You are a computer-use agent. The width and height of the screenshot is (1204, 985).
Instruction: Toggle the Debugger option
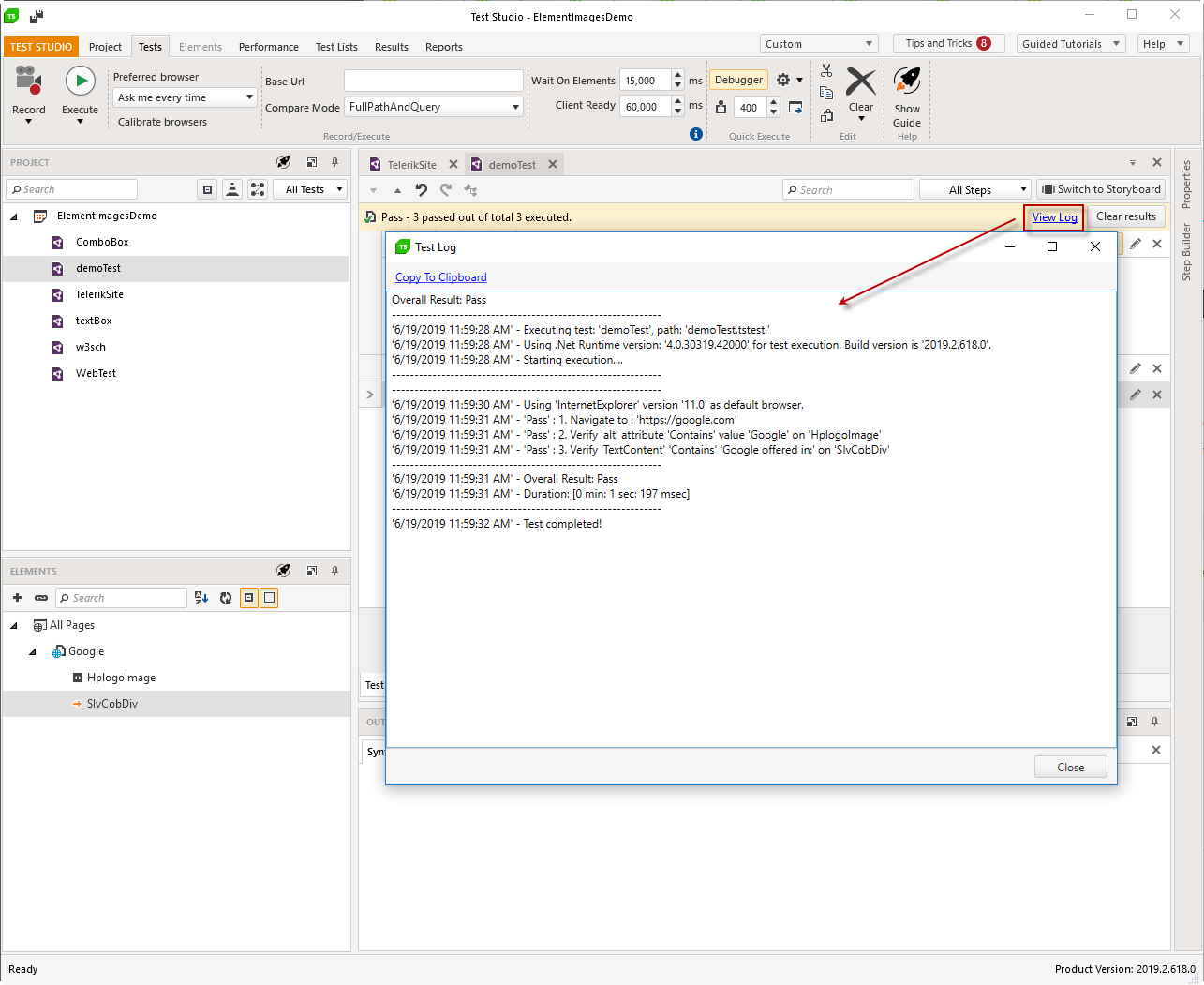738,81
